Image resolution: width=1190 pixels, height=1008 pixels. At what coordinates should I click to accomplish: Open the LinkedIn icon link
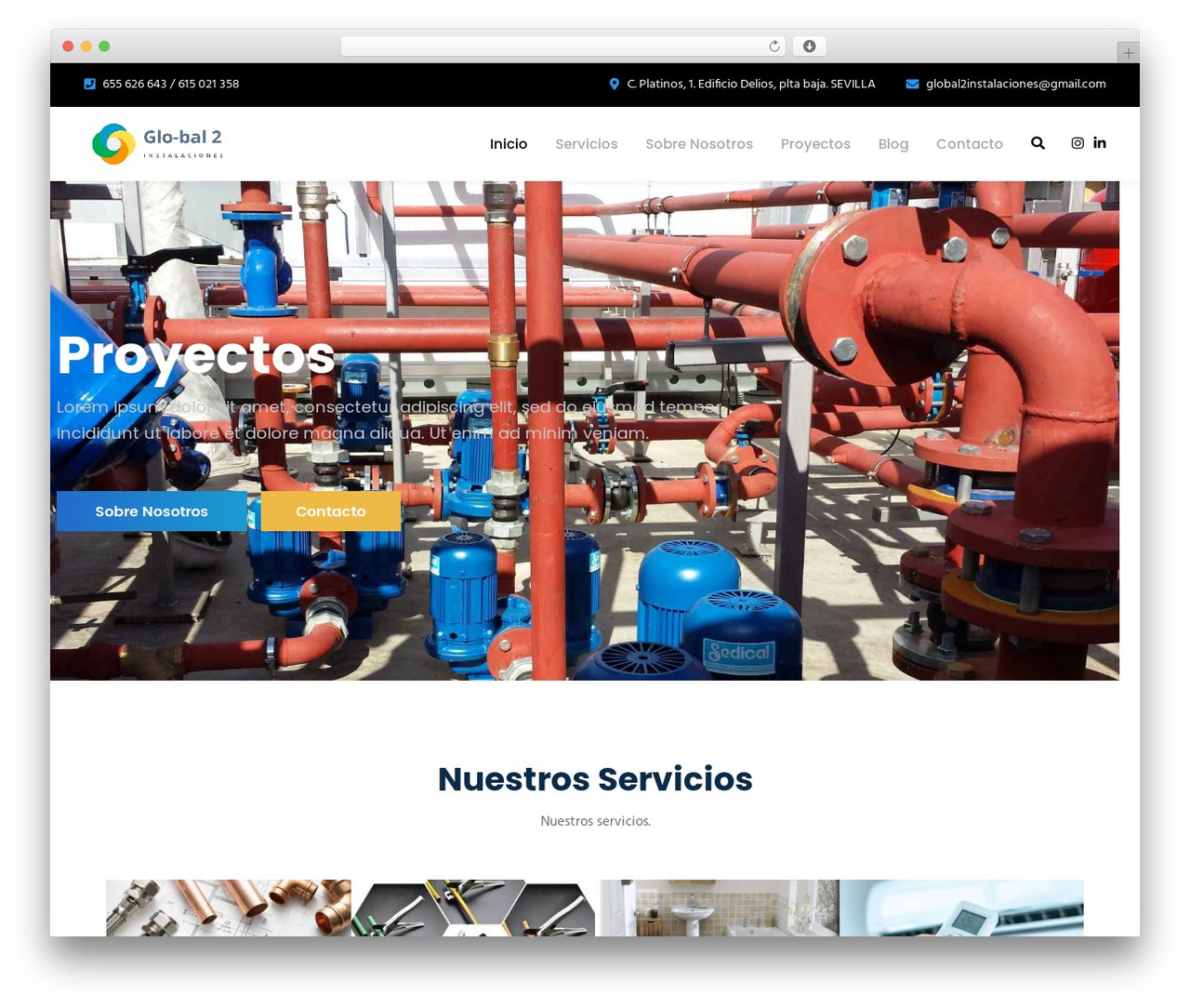(1100, 142)
